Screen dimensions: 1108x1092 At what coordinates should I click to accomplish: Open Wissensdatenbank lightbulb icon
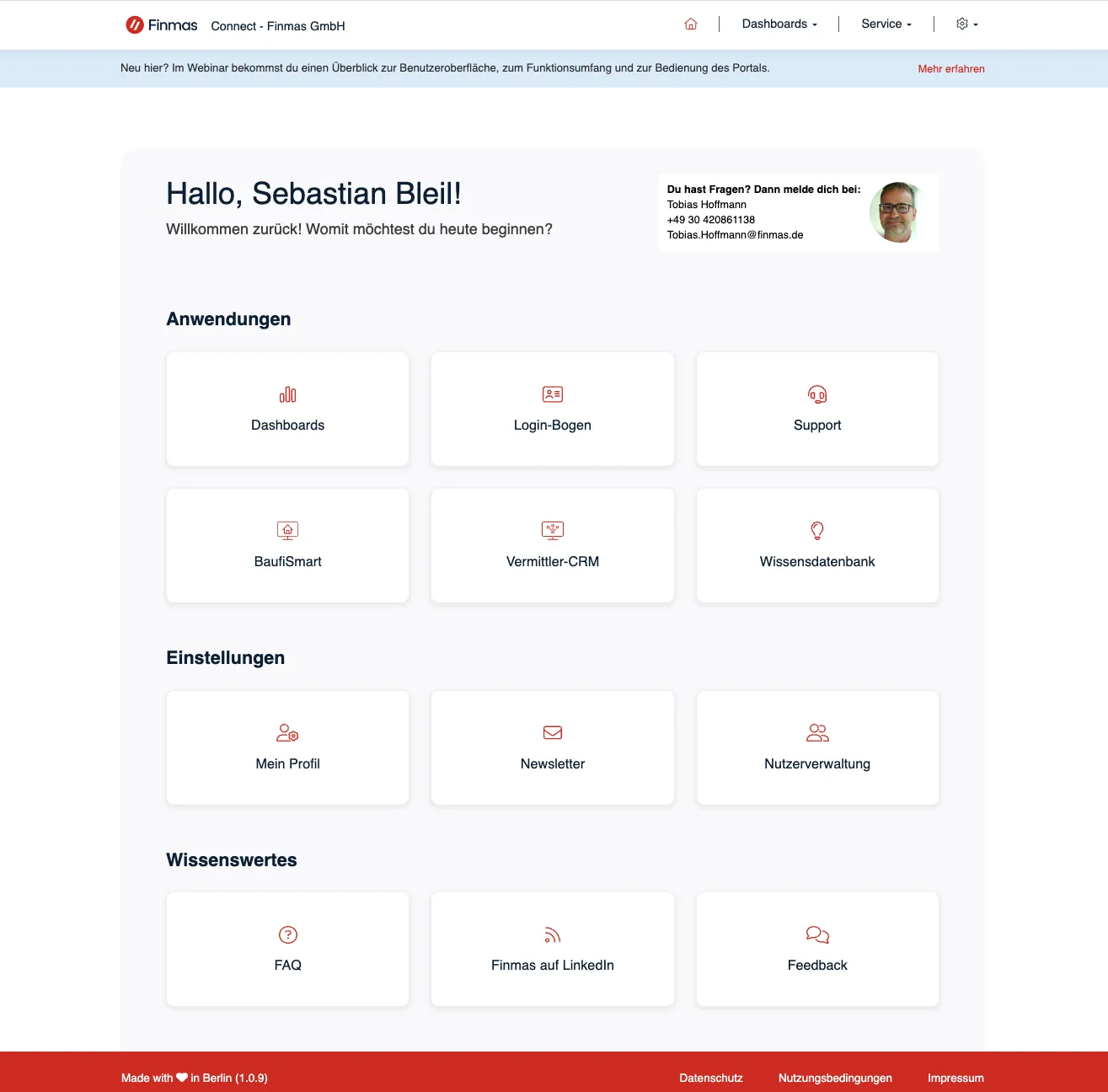[817, 530]
